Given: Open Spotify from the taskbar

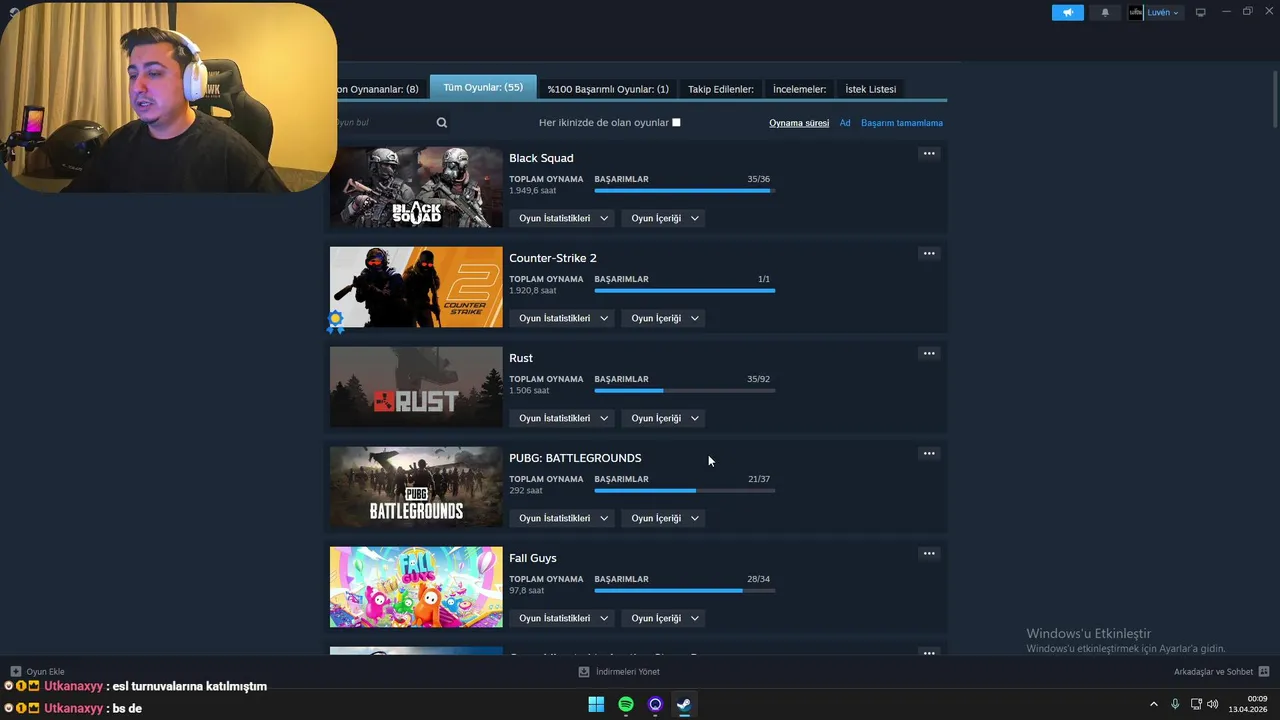Looking at the screenshot, I should coord(626,704).
